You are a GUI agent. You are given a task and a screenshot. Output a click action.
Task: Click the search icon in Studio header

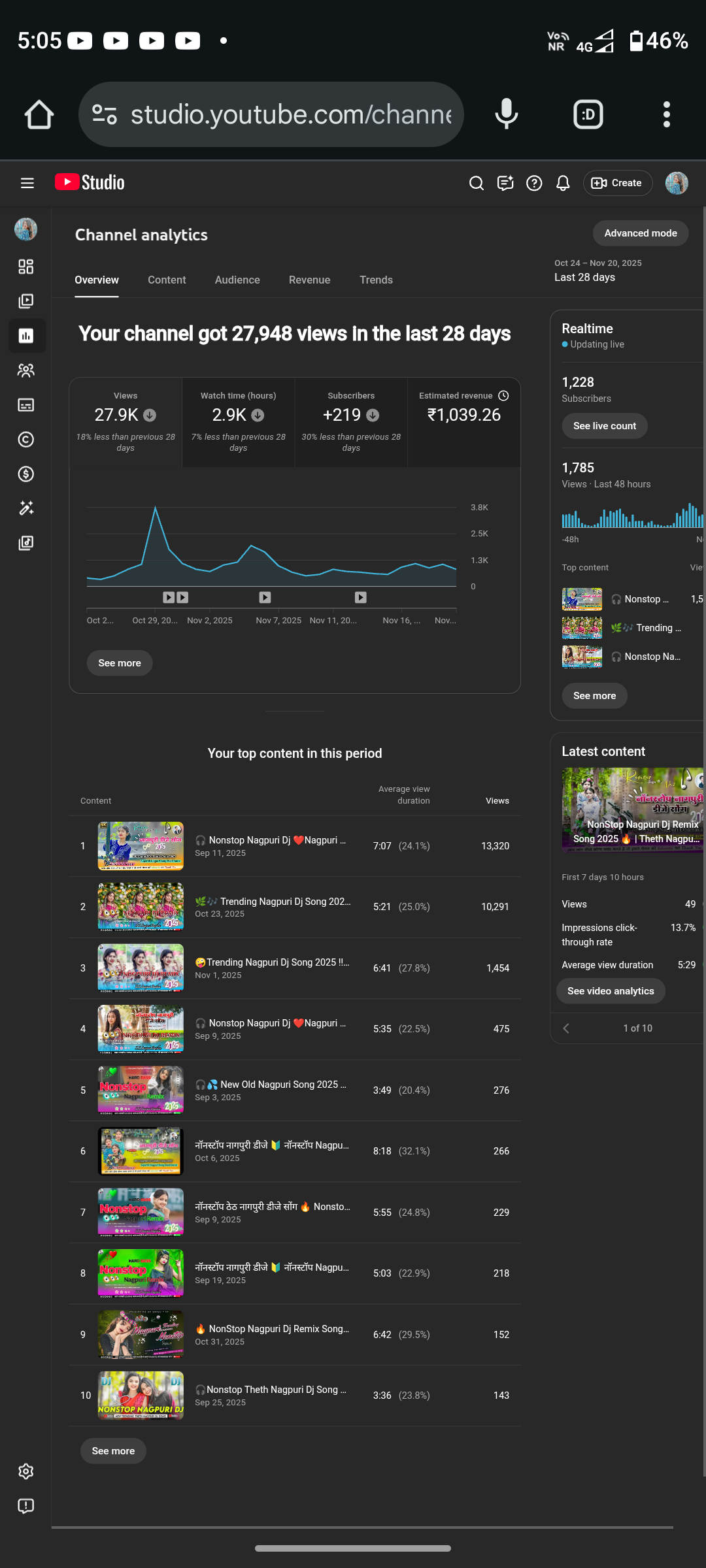tap(477, 183)
